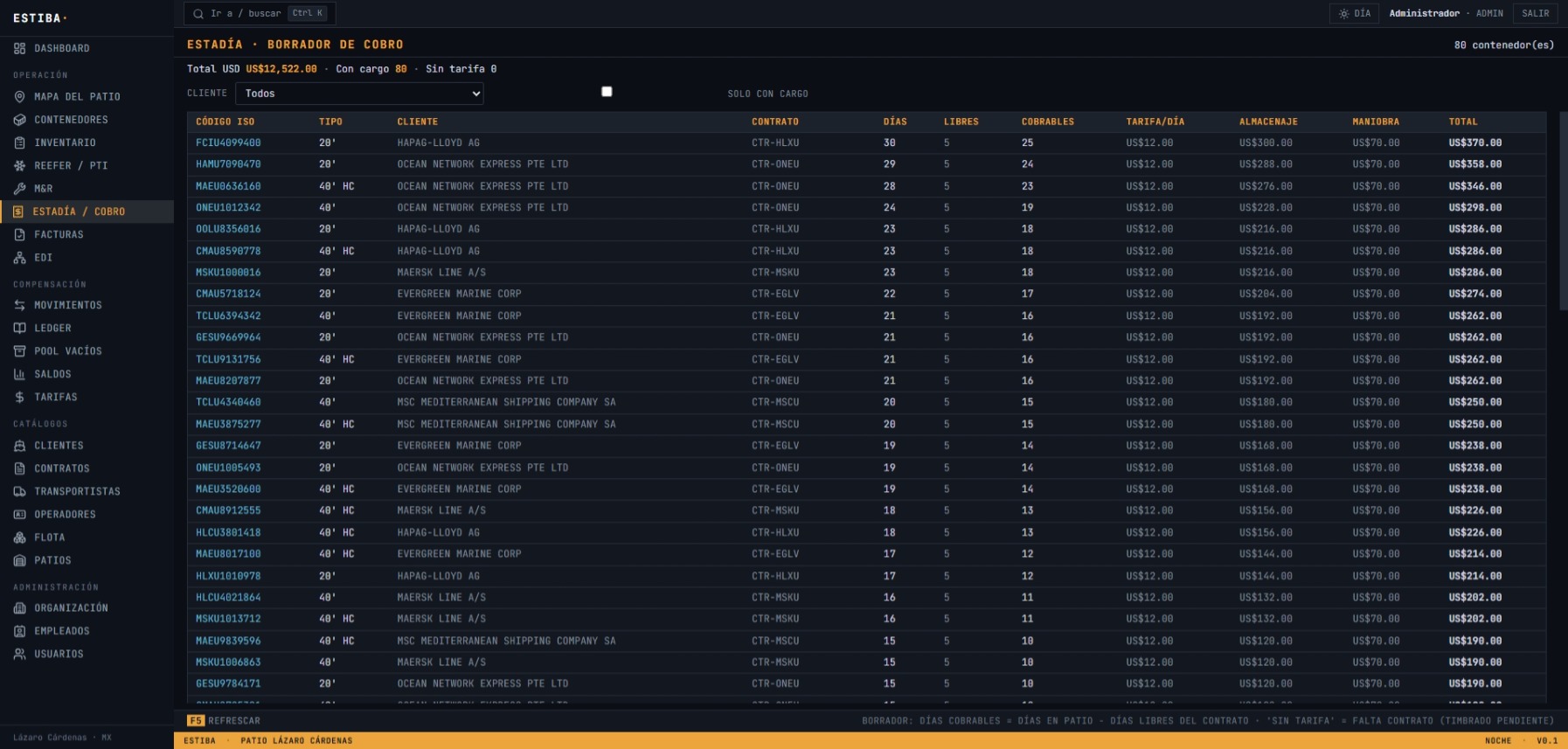The width and height of the screenshot is (1568, 749).
Task: Click the M&R wrench icon
Action: (x=19, y=189)
